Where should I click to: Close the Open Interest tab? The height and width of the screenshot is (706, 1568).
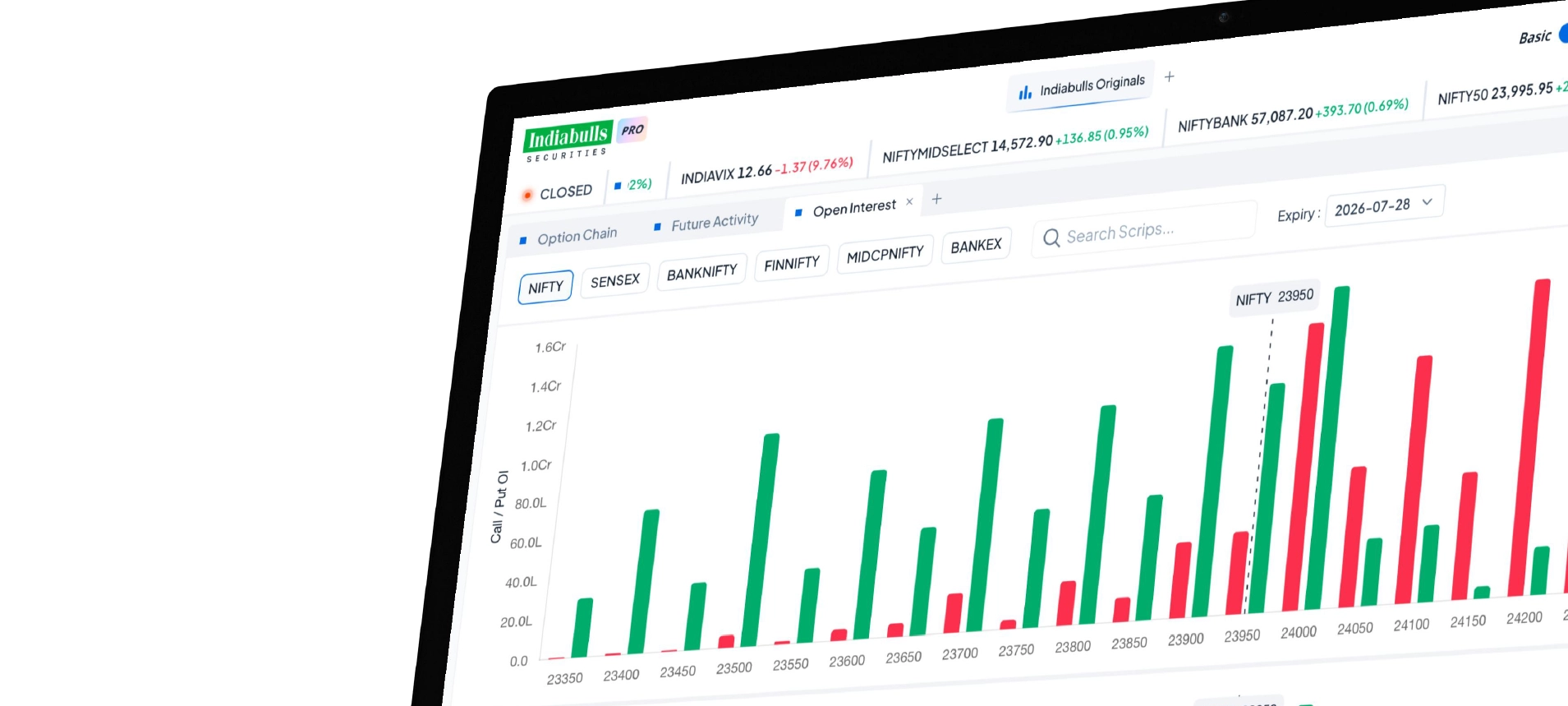coord(909,201)
